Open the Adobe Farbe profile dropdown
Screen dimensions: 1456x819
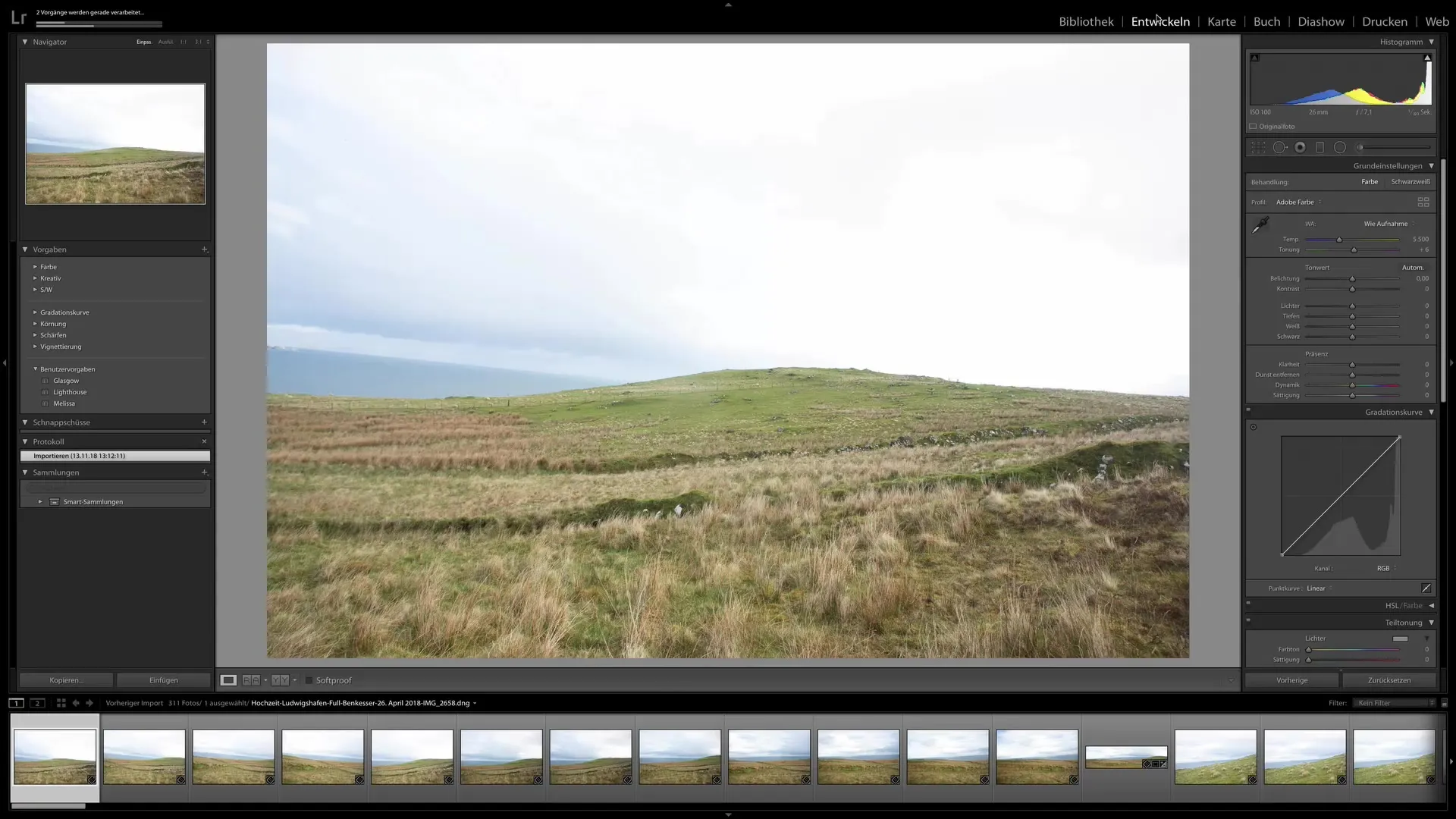[1298, 202]
